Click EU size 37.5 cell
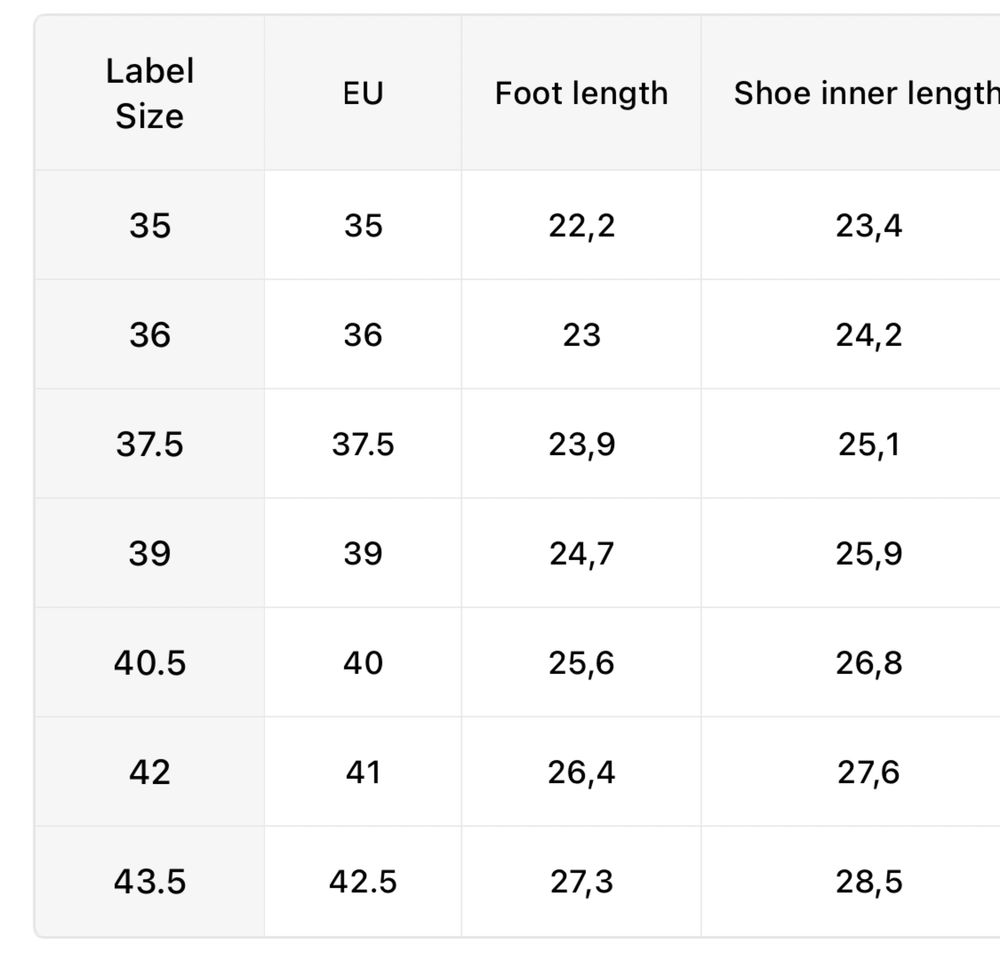This screenshot has height=953, width=1000. (363, 444)
